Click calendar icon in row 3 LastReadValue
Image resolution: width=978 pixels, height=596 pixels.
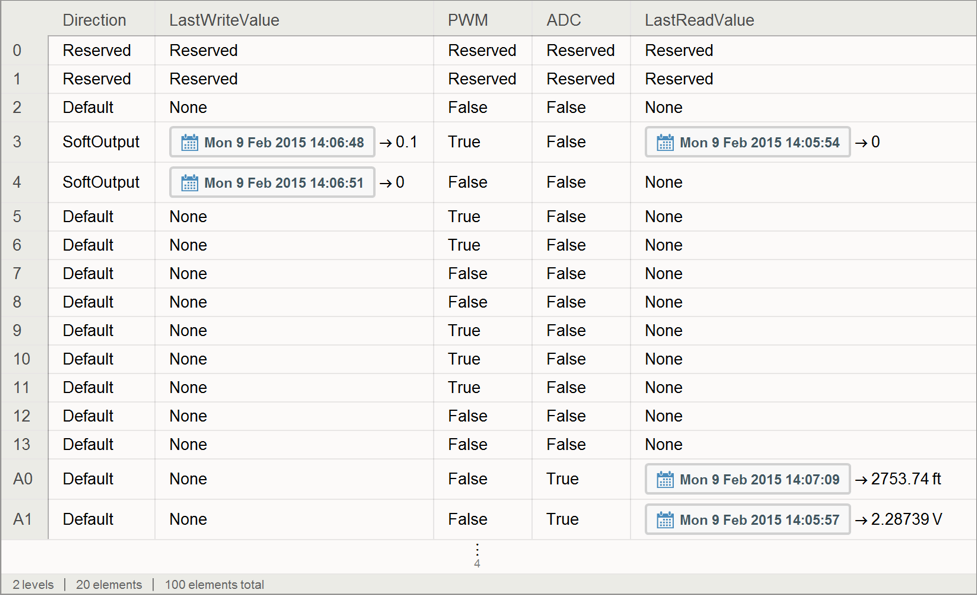coord(665,143)
